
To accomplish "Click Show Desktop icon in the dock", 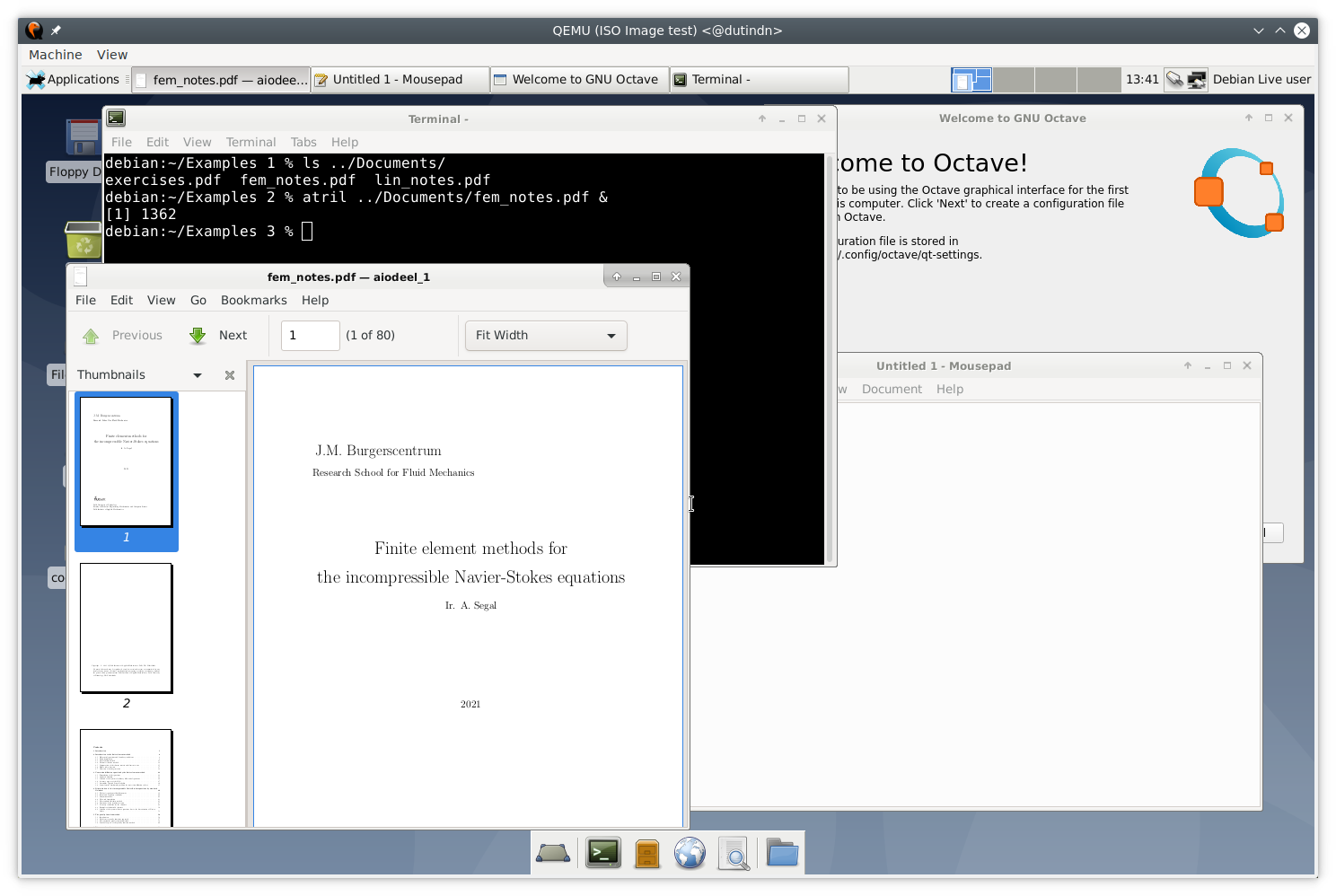I will point(553,853).
